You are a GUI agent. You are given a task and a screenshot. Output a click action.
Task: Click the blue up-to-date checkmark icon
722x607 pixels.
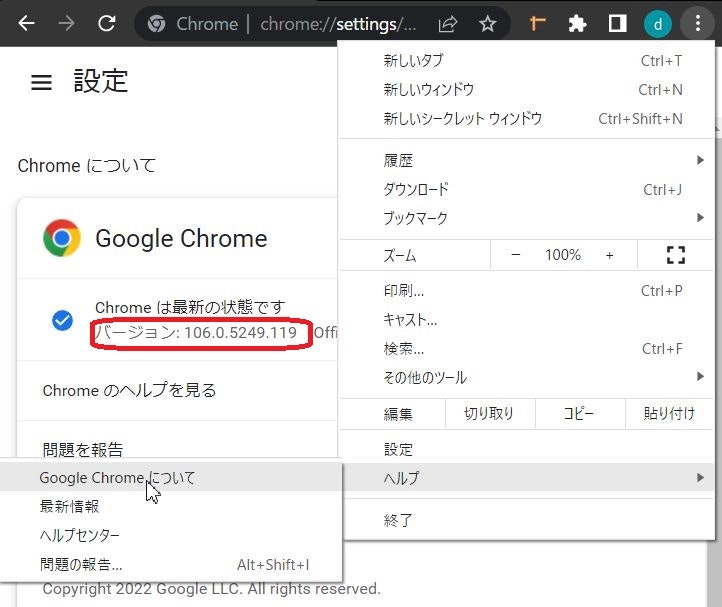tap(62, 321)
